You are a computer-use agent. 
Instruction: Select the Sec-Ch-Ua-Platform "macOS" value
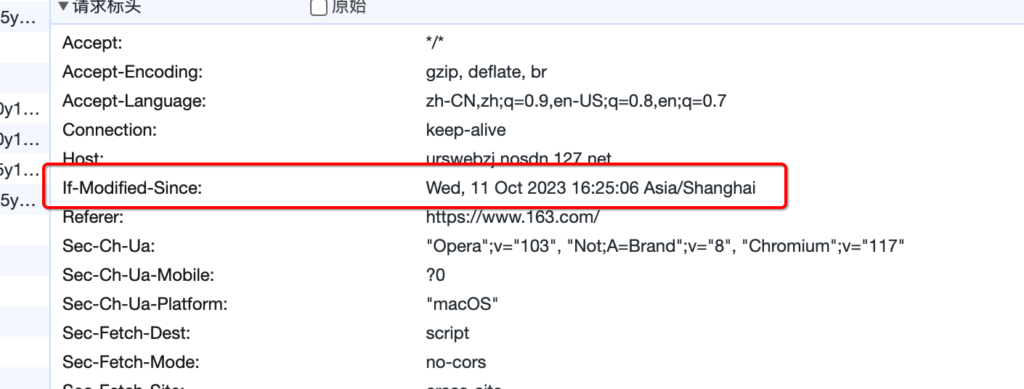click(x=462, y=304)
